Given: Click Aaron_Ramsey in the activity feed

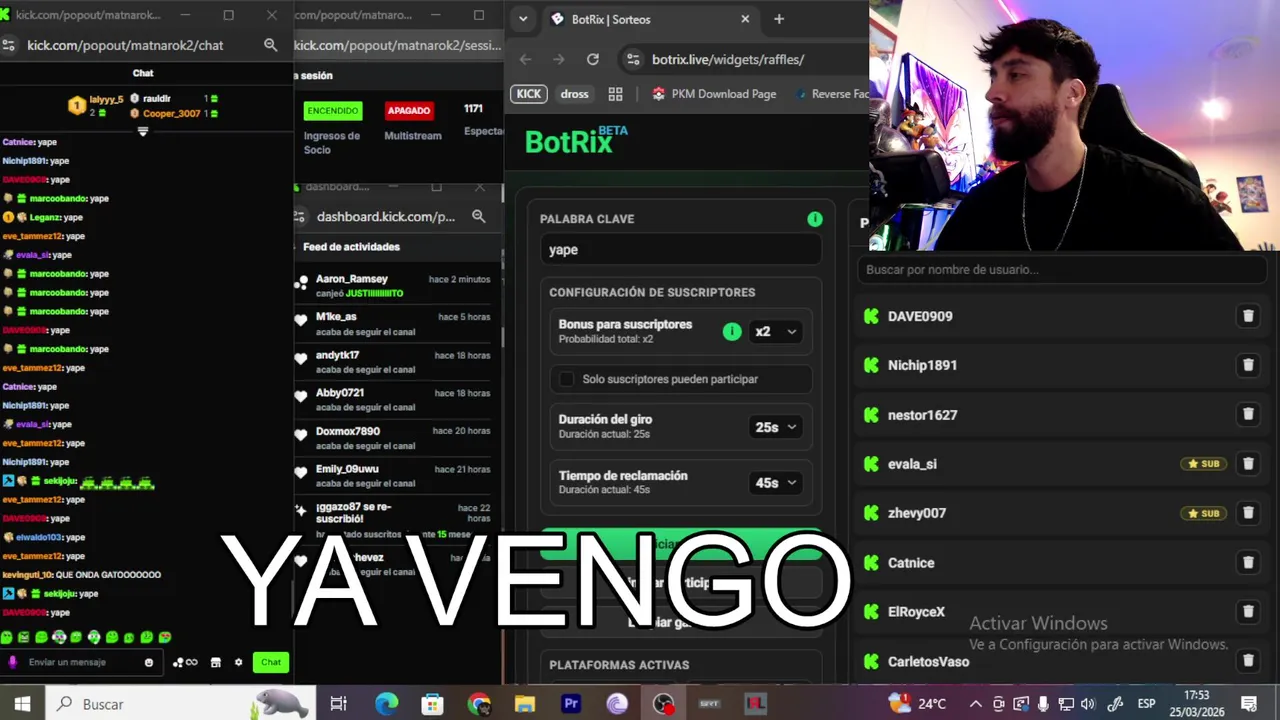Looking at the screenshot, I should pos(351,279).
